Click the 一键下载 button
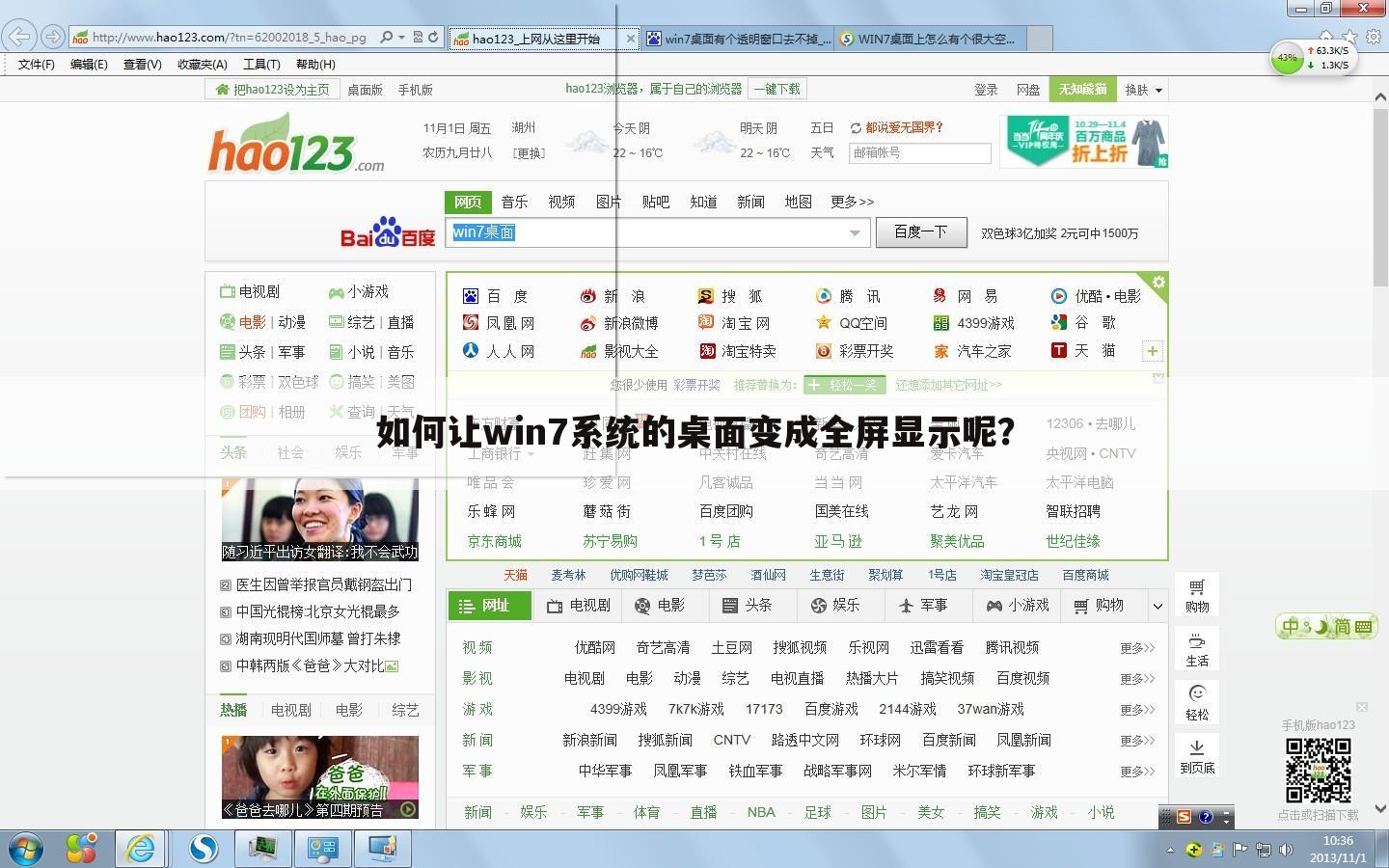 [x=777, y=89]
